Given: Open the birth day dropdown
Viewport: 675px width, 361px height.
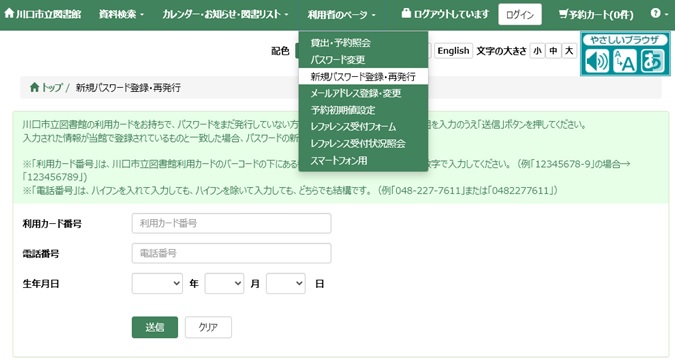Looking at the screenshot, I should pyautogui.click(x=285, y=283).
